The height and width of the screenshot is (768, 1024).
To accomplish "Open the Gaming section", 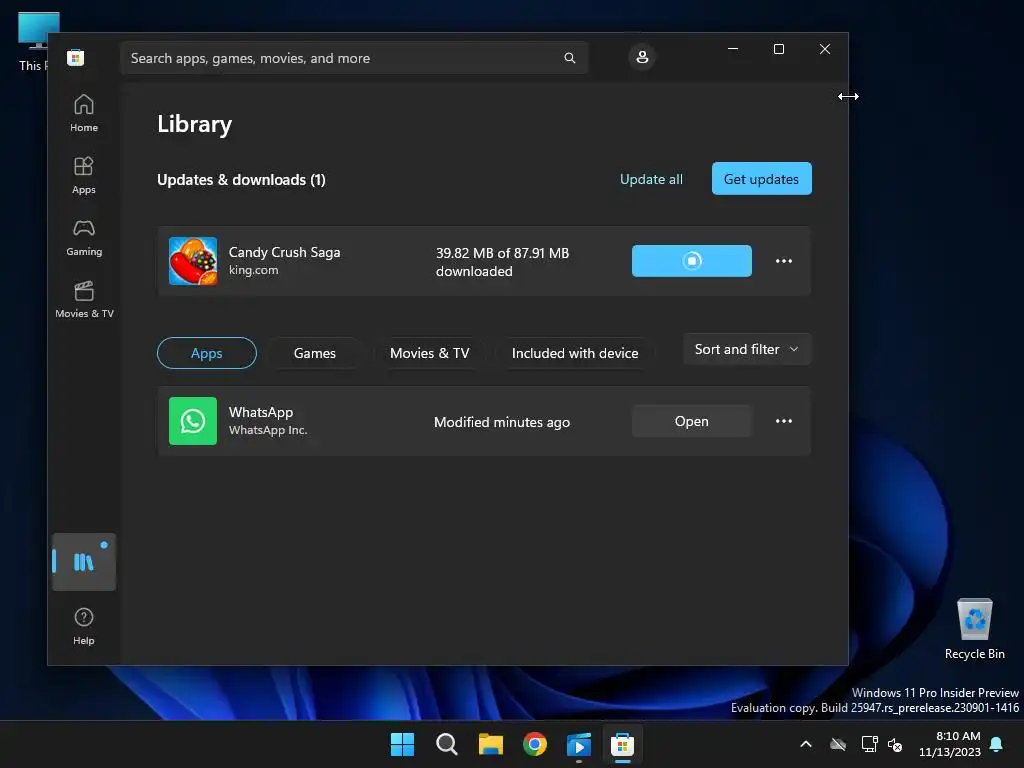I will tap(84, 237).
